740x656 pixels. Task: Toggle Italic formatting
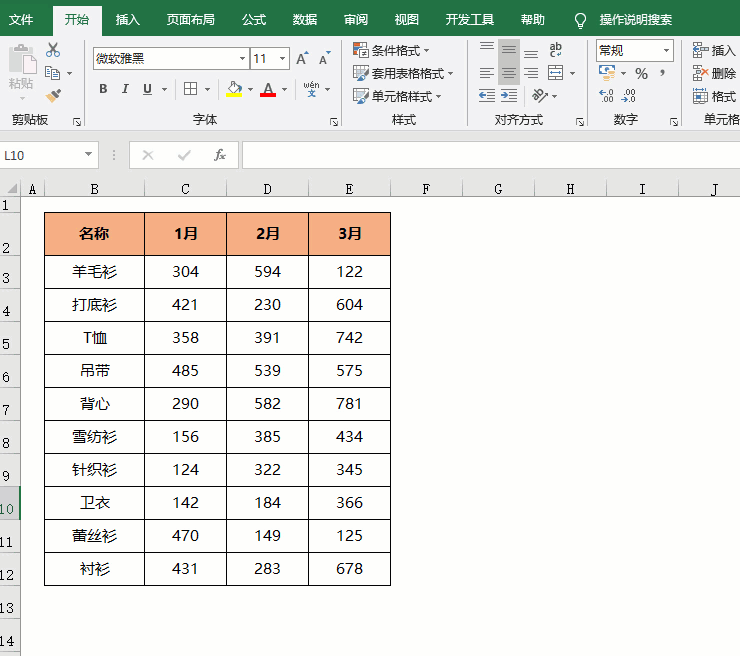click(x=125, y=89)
